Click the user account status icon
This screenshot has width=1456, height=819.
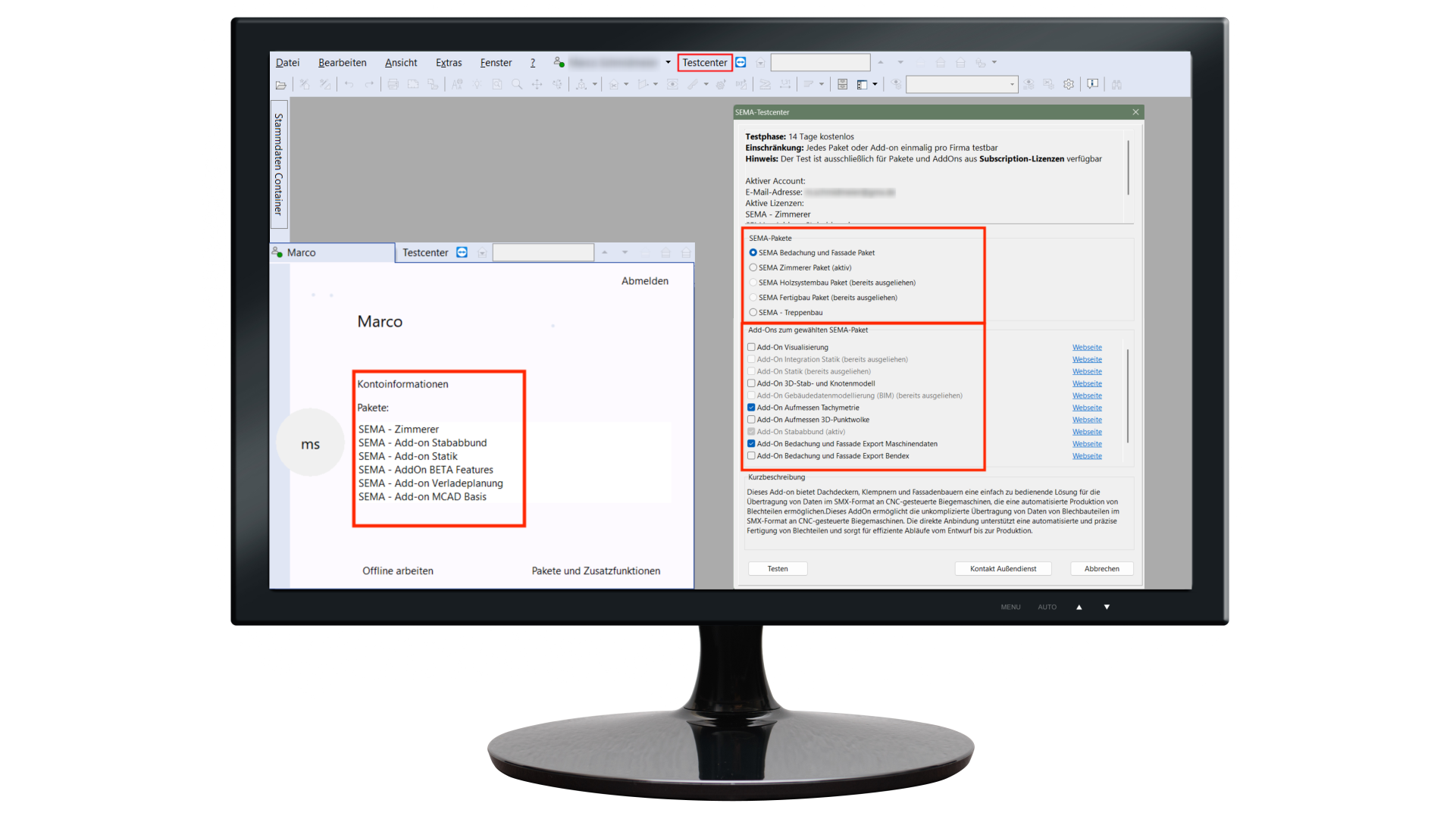pos(559,63)
